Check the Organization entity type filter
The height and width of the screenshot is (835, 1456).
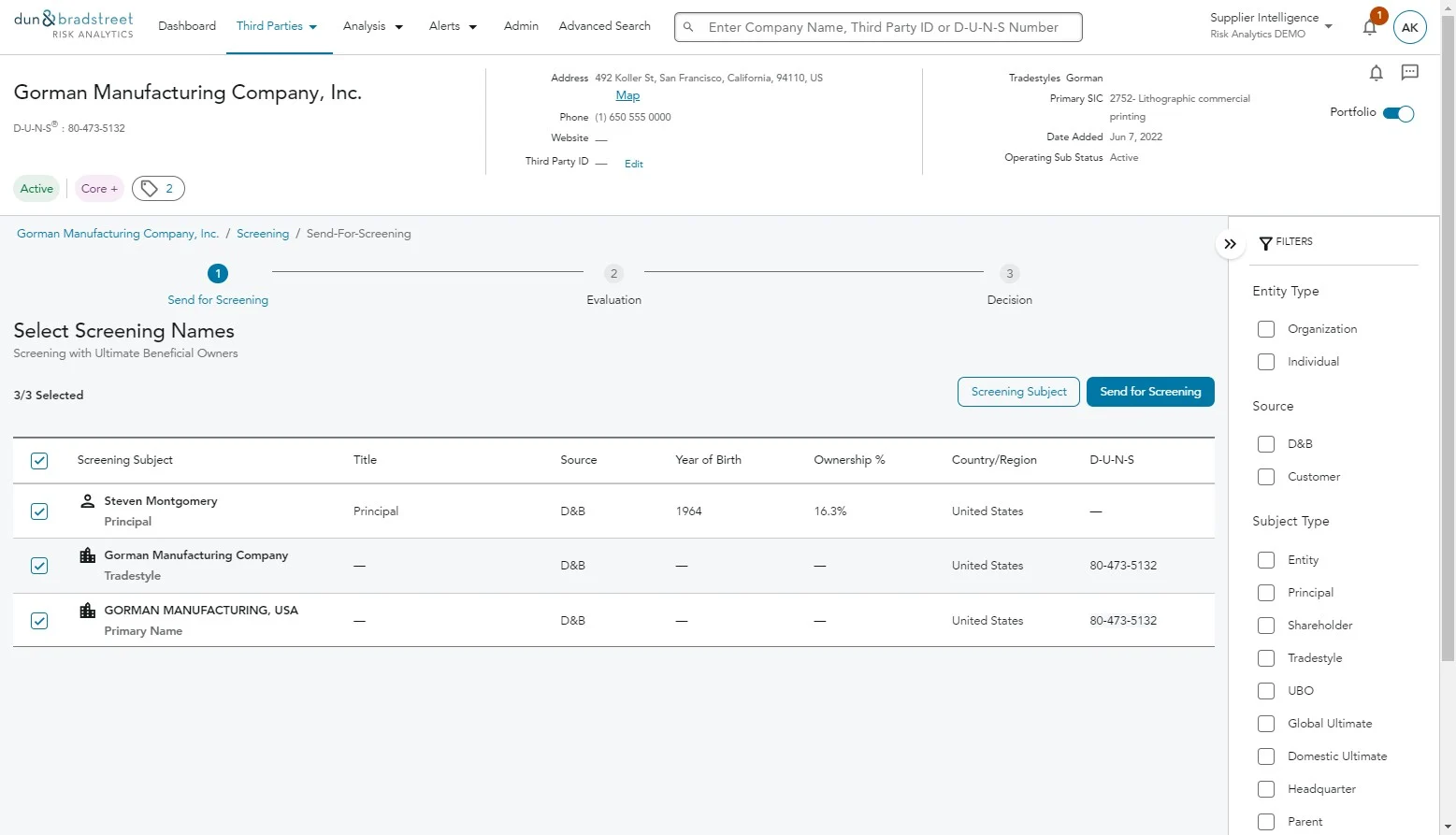pos(1266,329)
